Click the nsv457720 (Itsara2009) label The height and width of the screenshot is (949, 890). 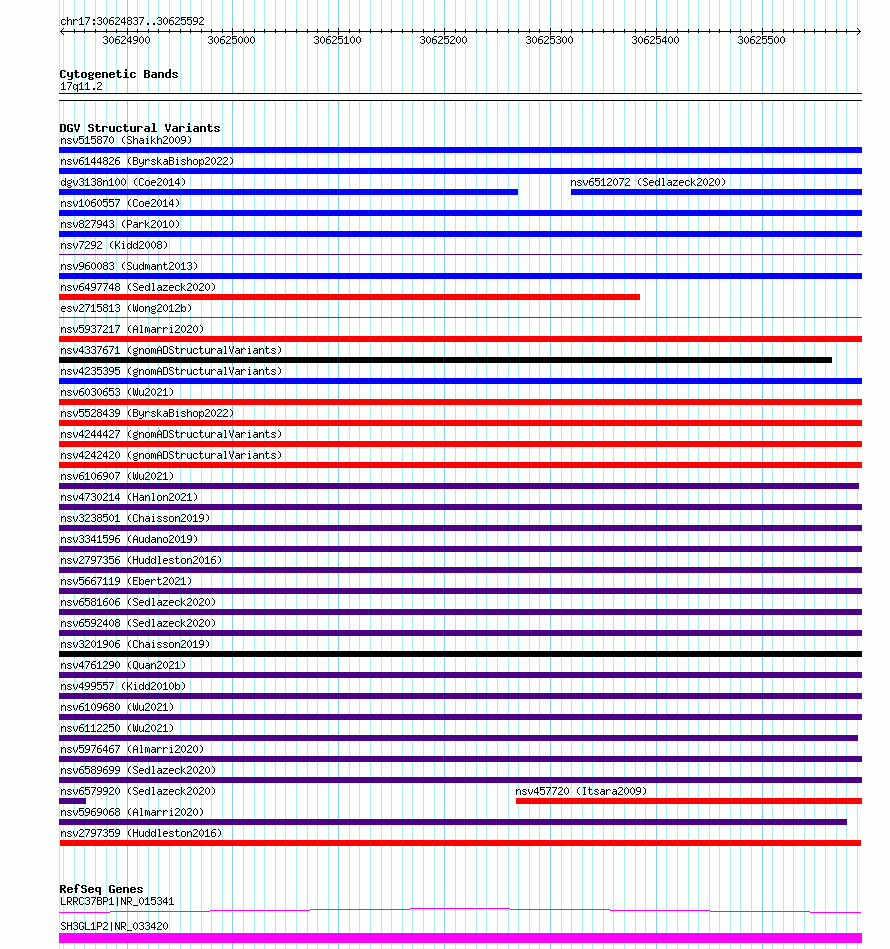pyautogui.click(x=581, y=791)
